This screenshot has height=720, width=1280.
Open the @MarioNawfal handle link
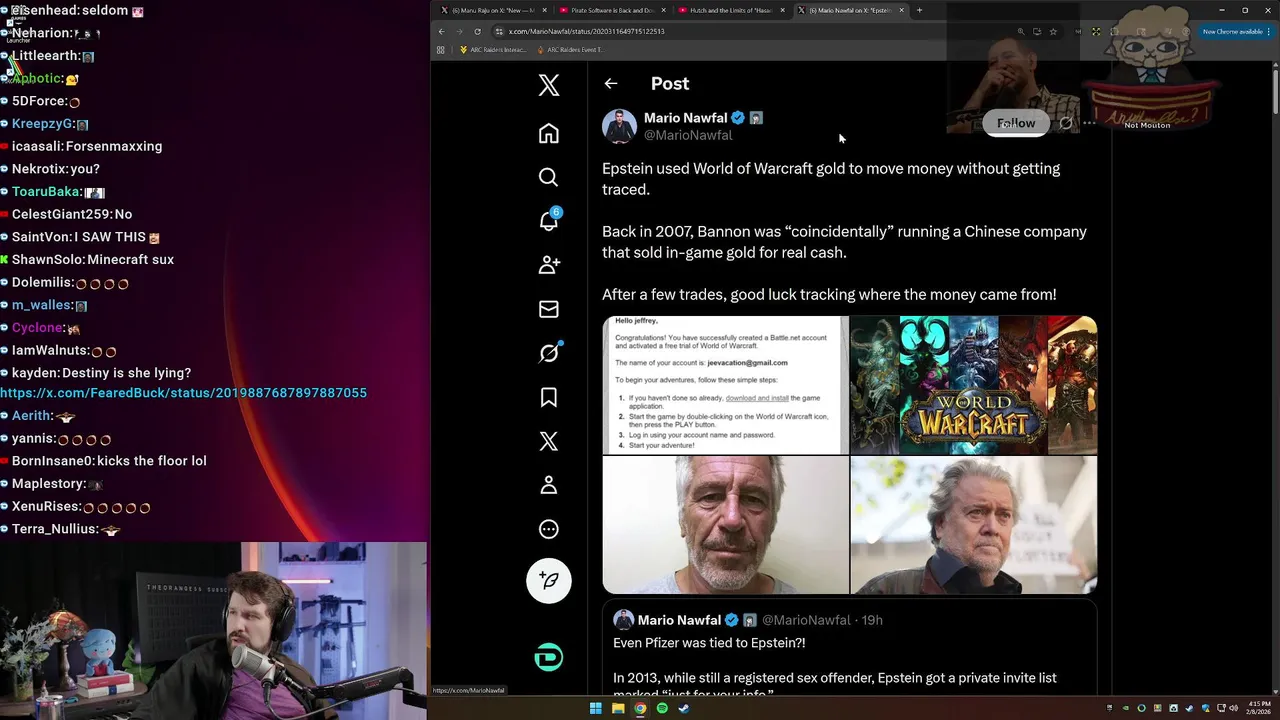(x=688, y=135)
